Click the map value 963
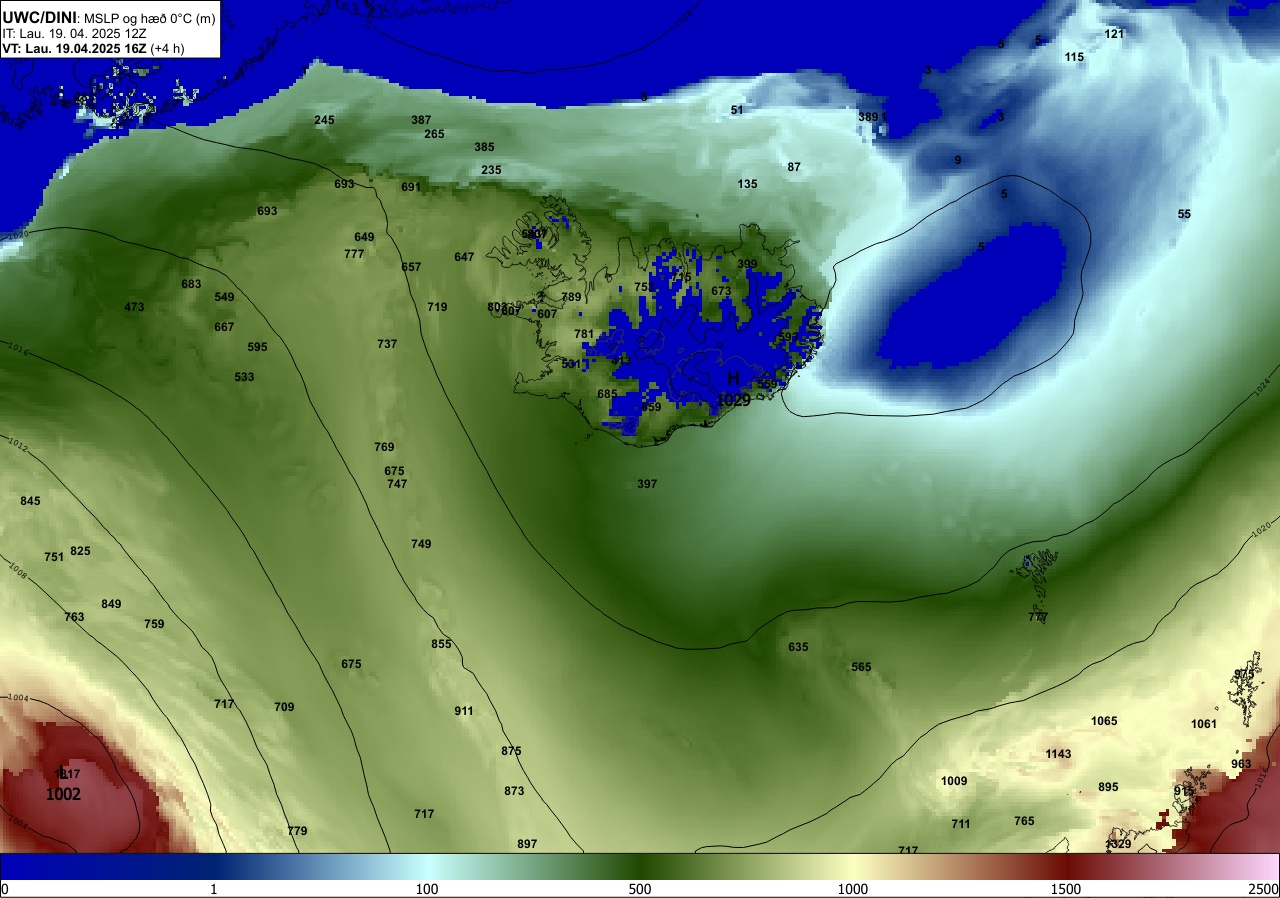The image size is (1280, 898). coord(1241,764)
